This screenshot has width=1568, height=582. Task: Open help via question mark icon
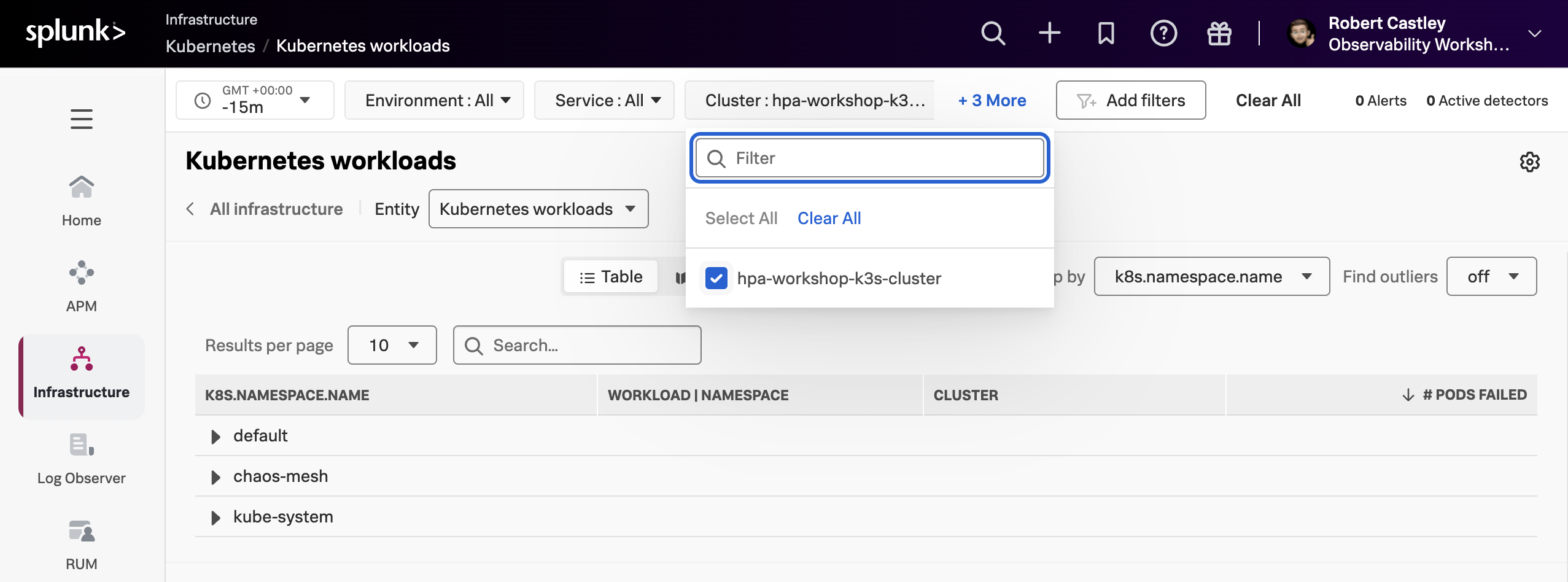[x=1162, y=33]
